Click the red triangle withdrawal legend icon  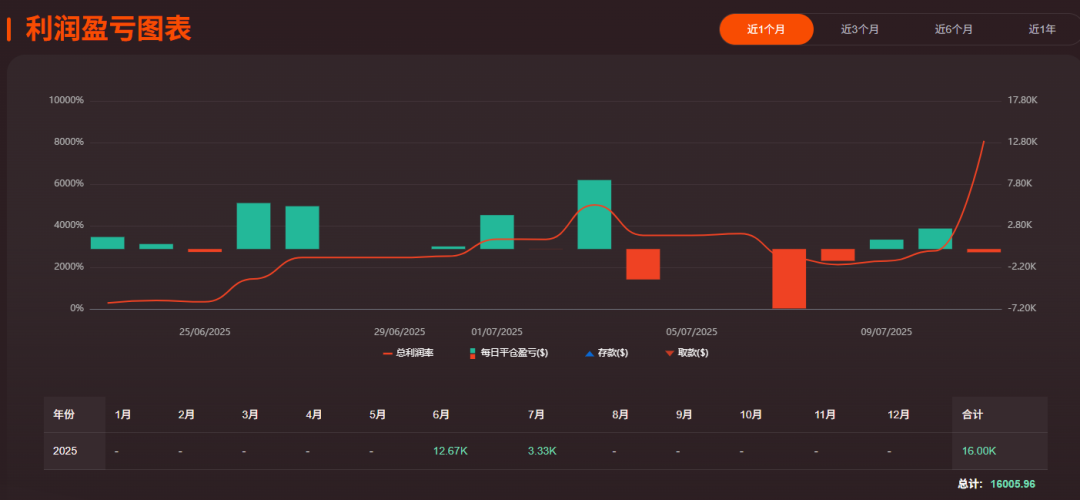669,353
